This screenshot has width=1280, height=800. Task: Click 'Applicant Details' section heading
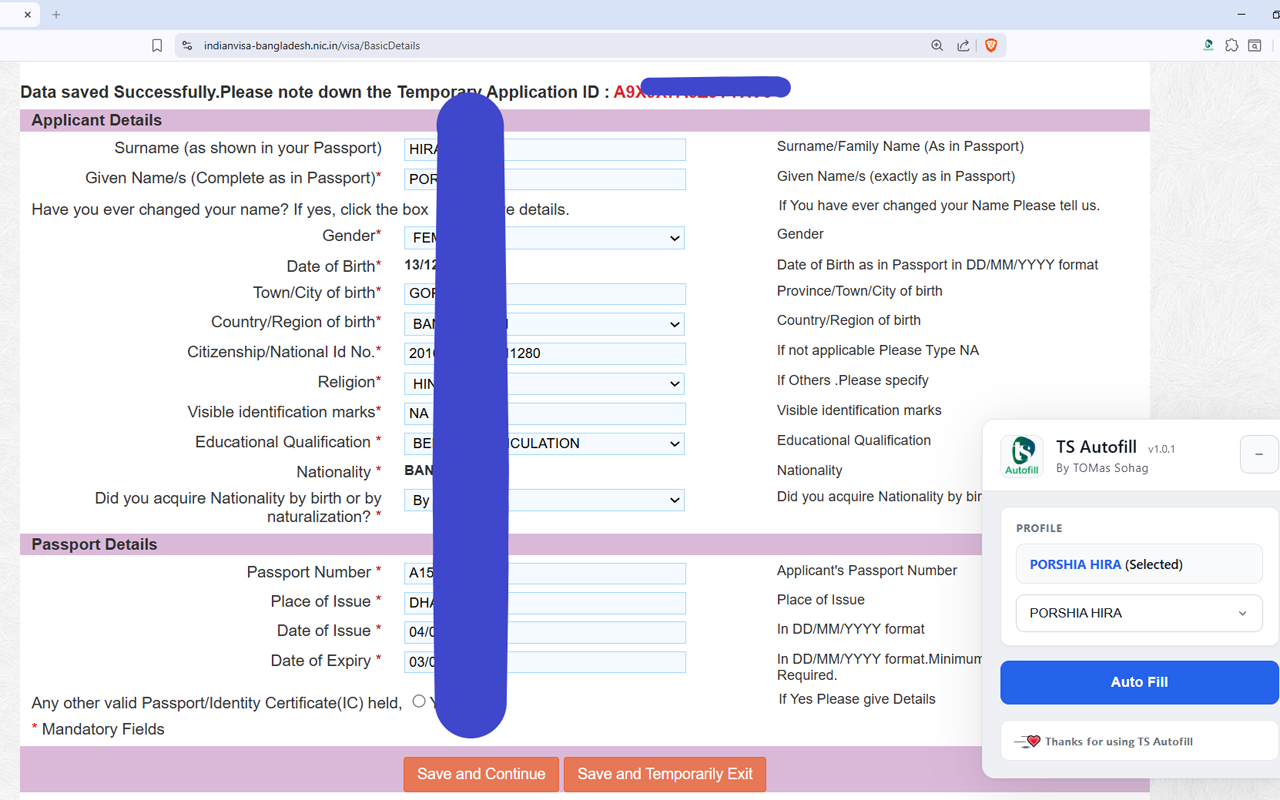point(96,120)
